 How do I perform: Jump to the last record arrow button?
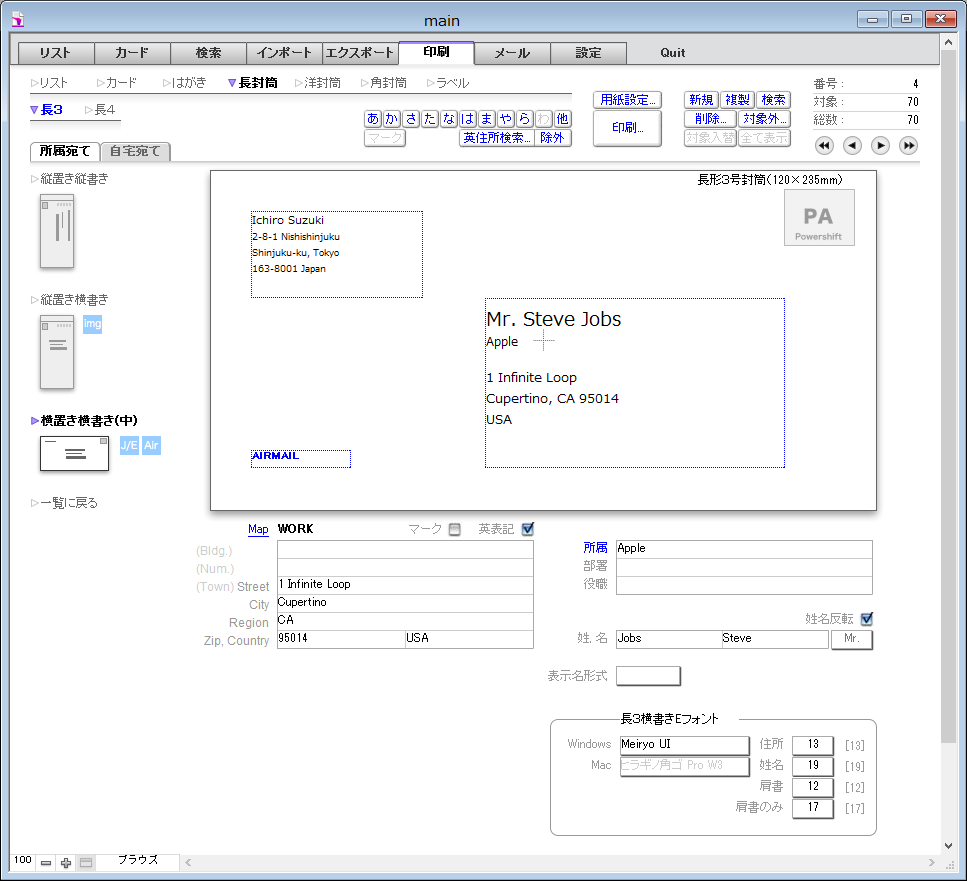point(908,146)
